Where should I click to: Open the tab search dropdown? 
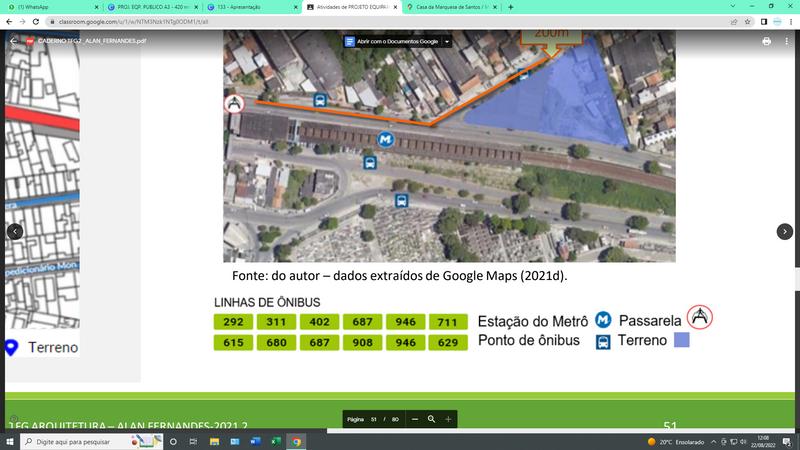(733, 6)
